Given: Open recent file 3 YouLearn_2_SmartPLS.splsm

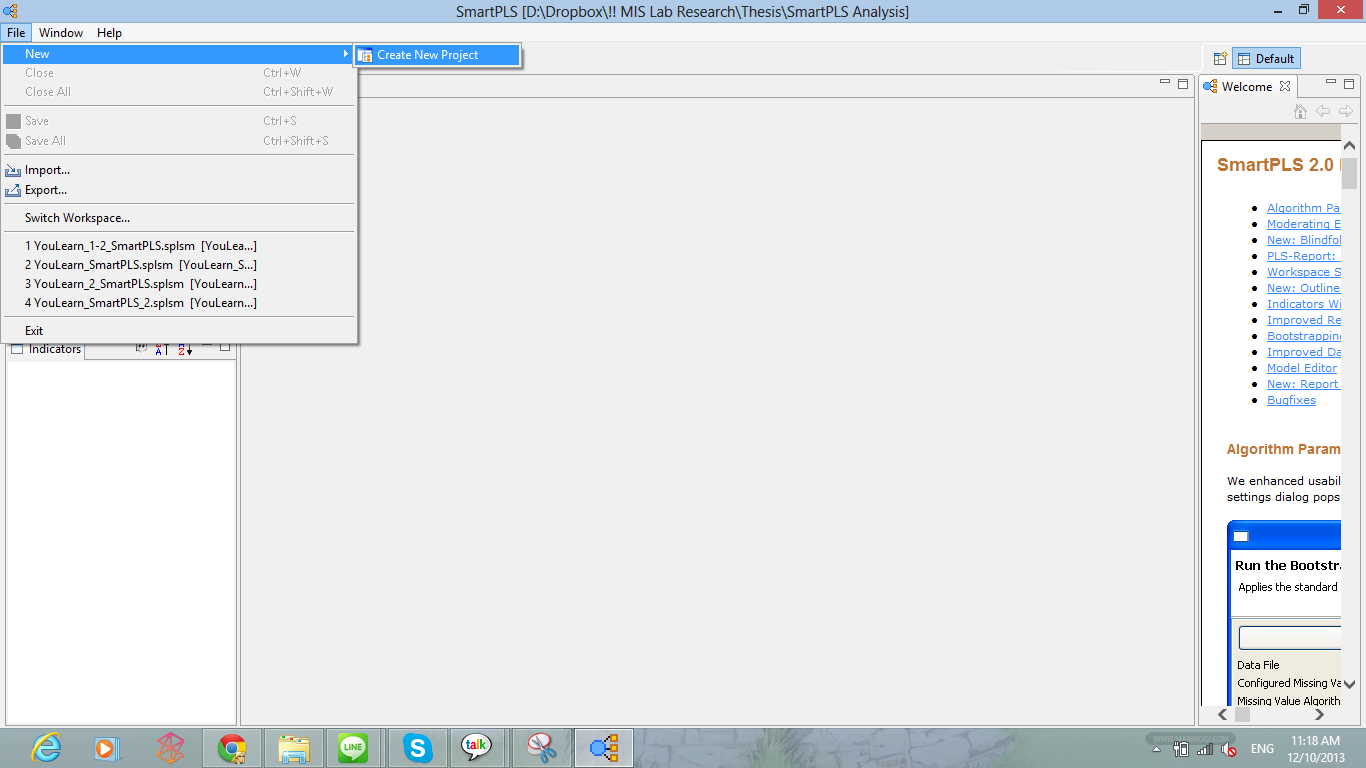Looking at the screenshot, I should coord(179,284).
